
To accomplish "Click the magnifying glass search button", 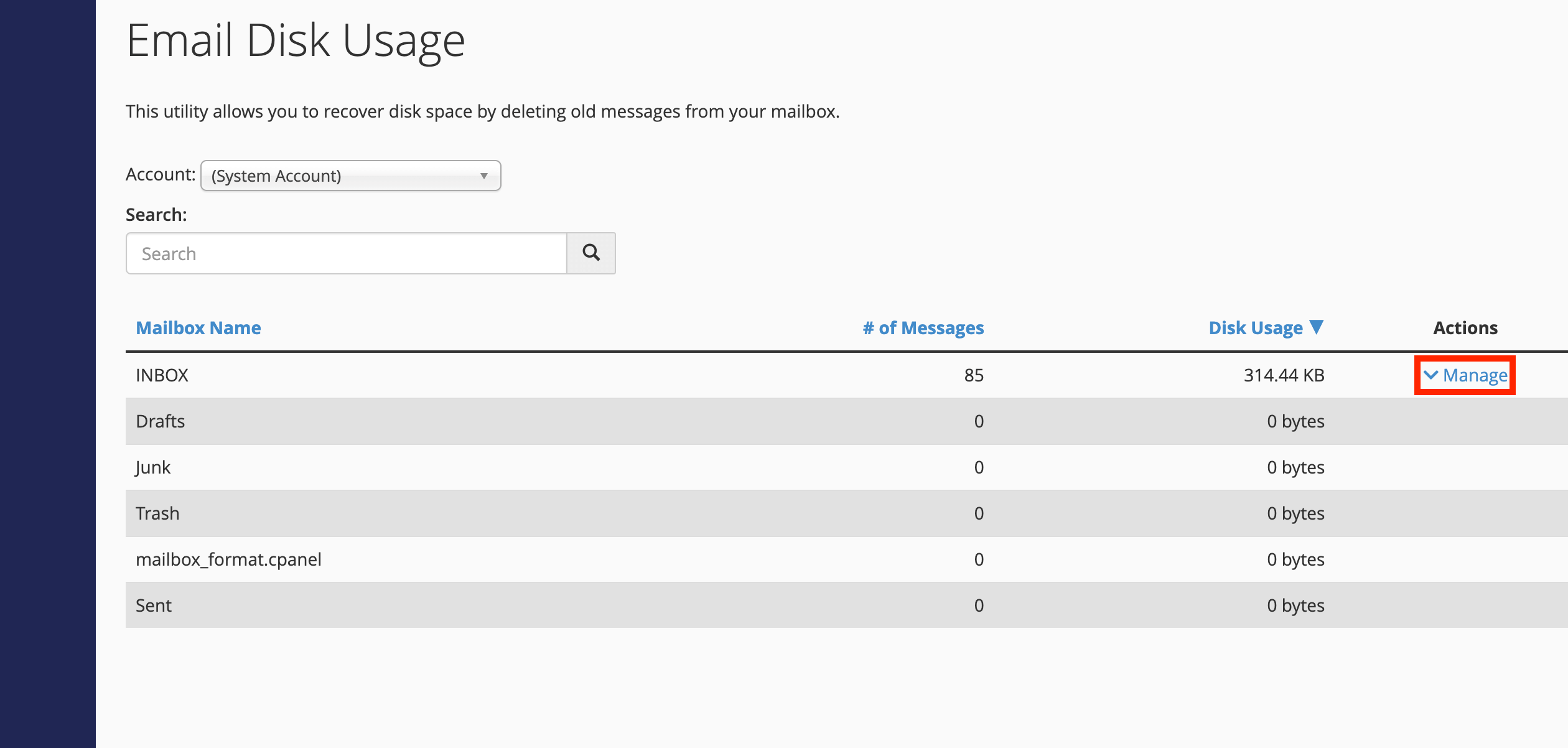I will pos(591,253).
